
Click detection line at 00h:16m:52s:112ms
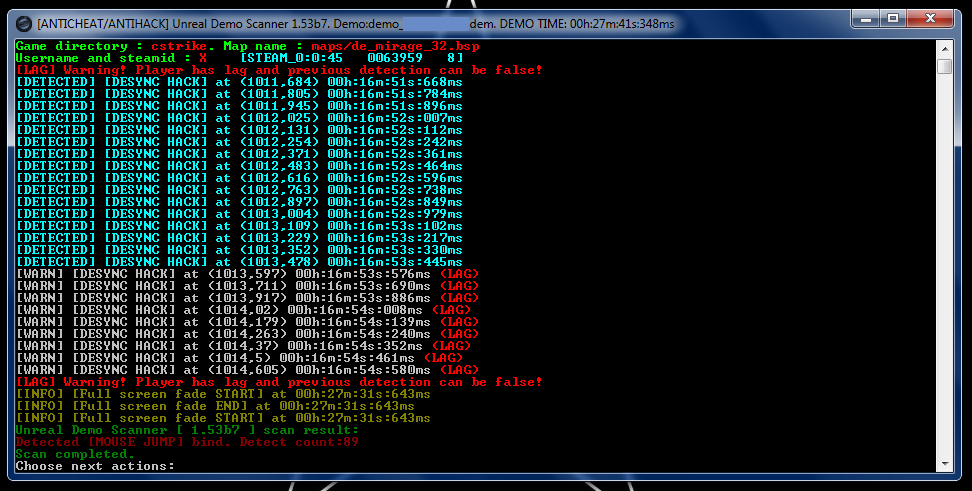click(239, 130)
